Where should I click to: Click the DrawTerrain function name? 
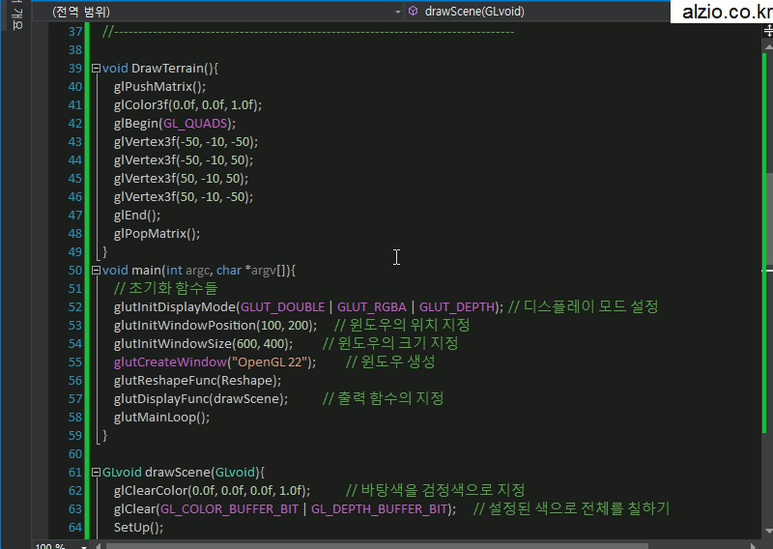[x=168, y=69]
